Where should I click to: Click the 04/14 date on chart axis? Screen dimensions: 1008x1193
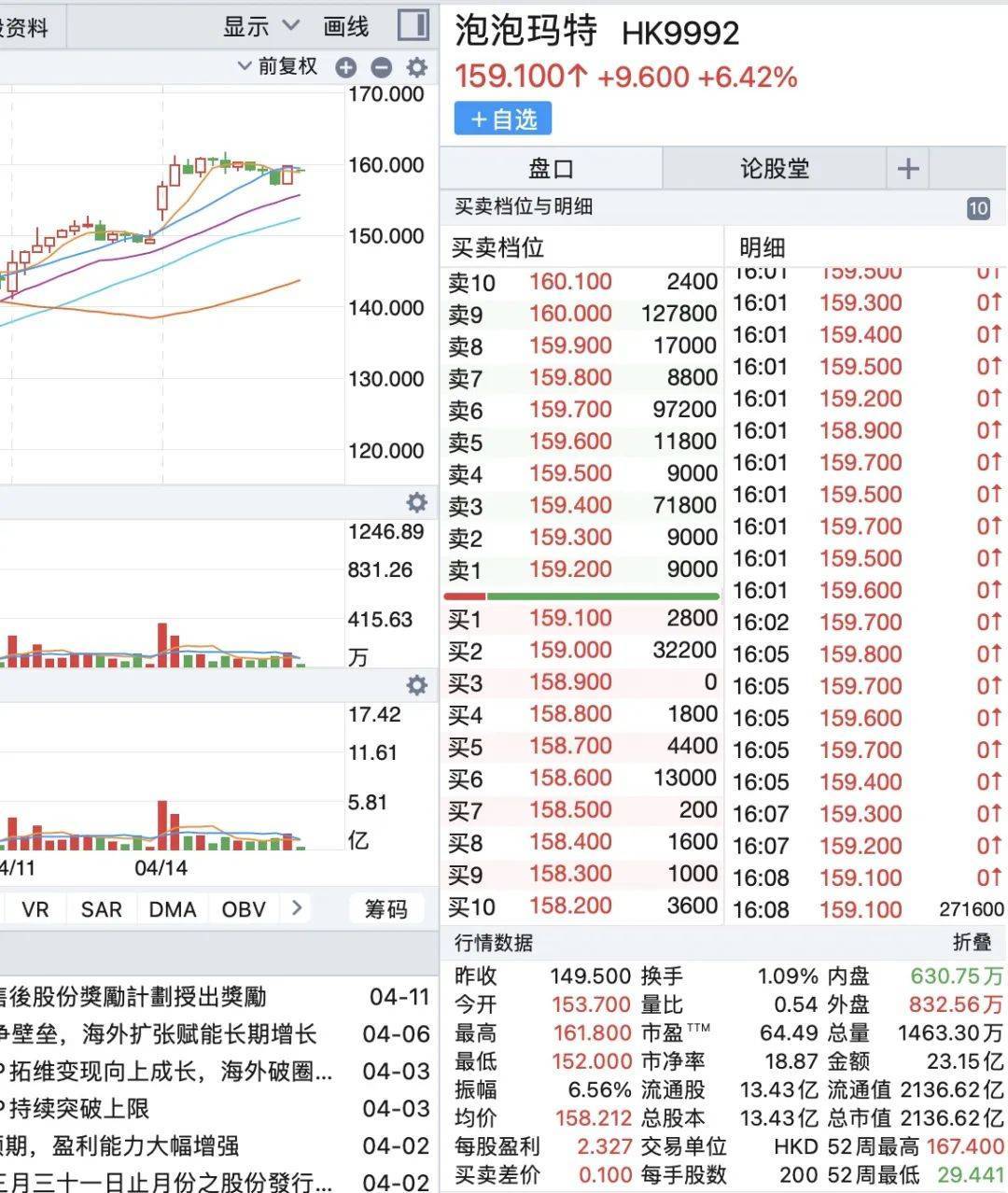tap(161, 868)
